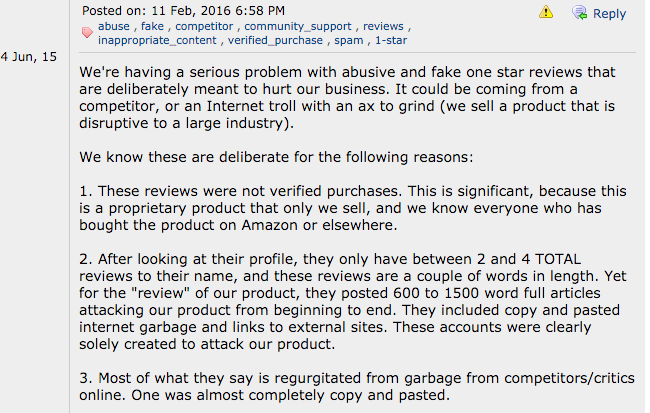Screen dimensions: 650x413
Task: Select the 'fake' tag link
Action: [x=152, y=26]
